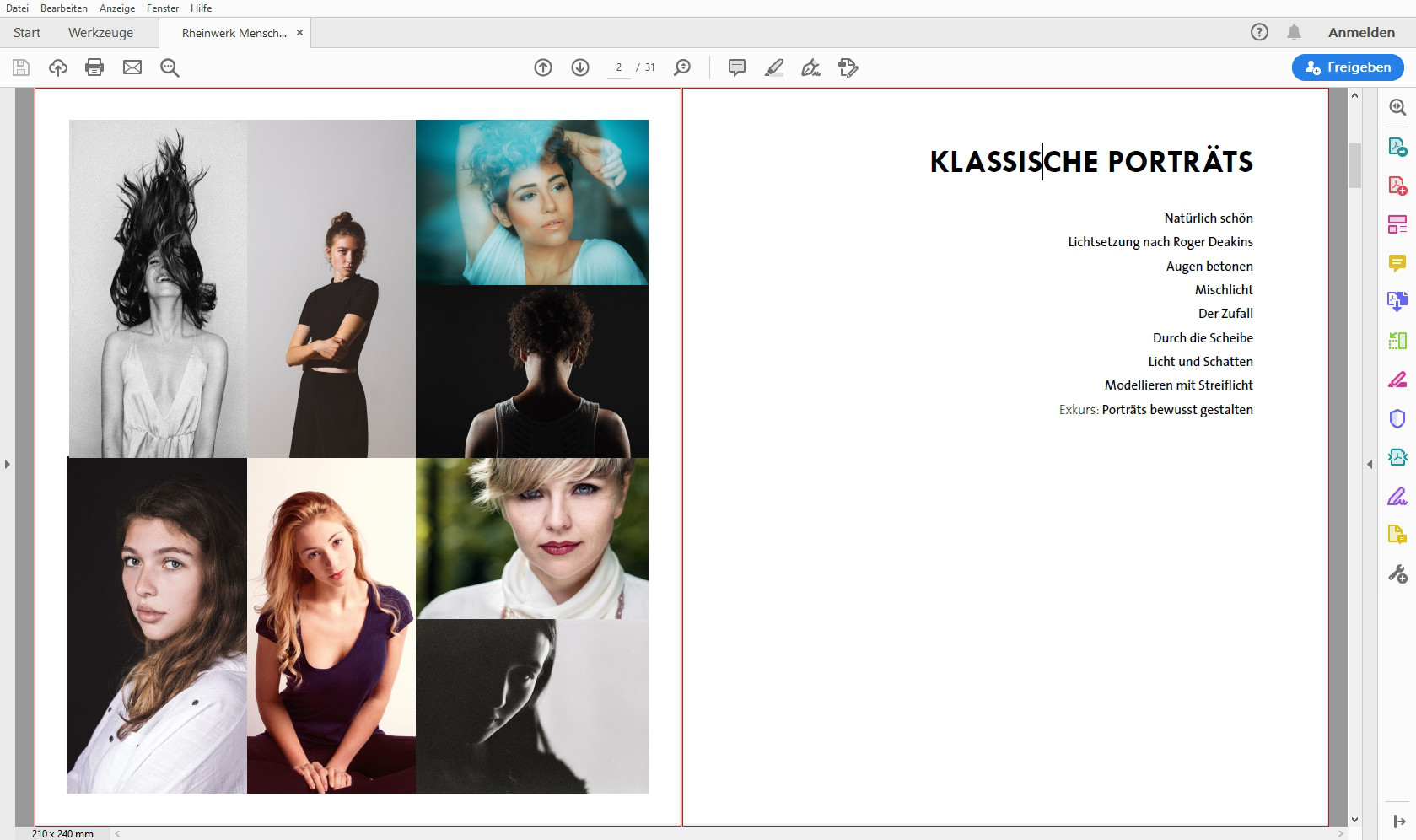
Task: Upload file to cloud icon
Action: click(x=58, y=67)
